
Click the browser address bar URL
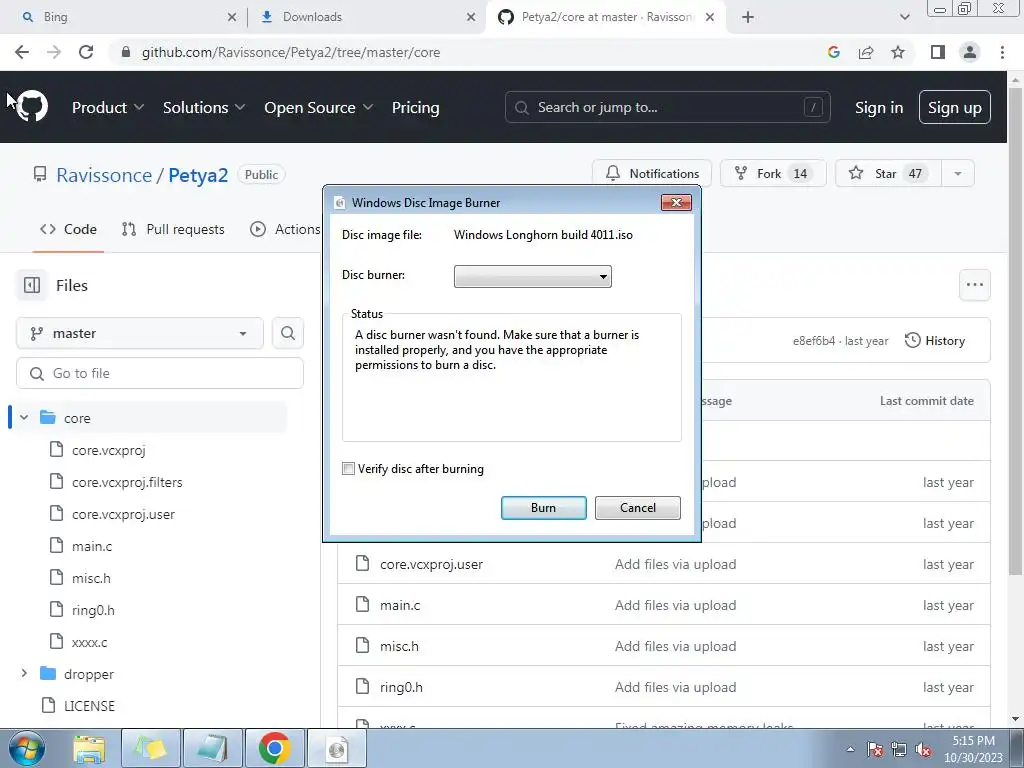[291, 52]
